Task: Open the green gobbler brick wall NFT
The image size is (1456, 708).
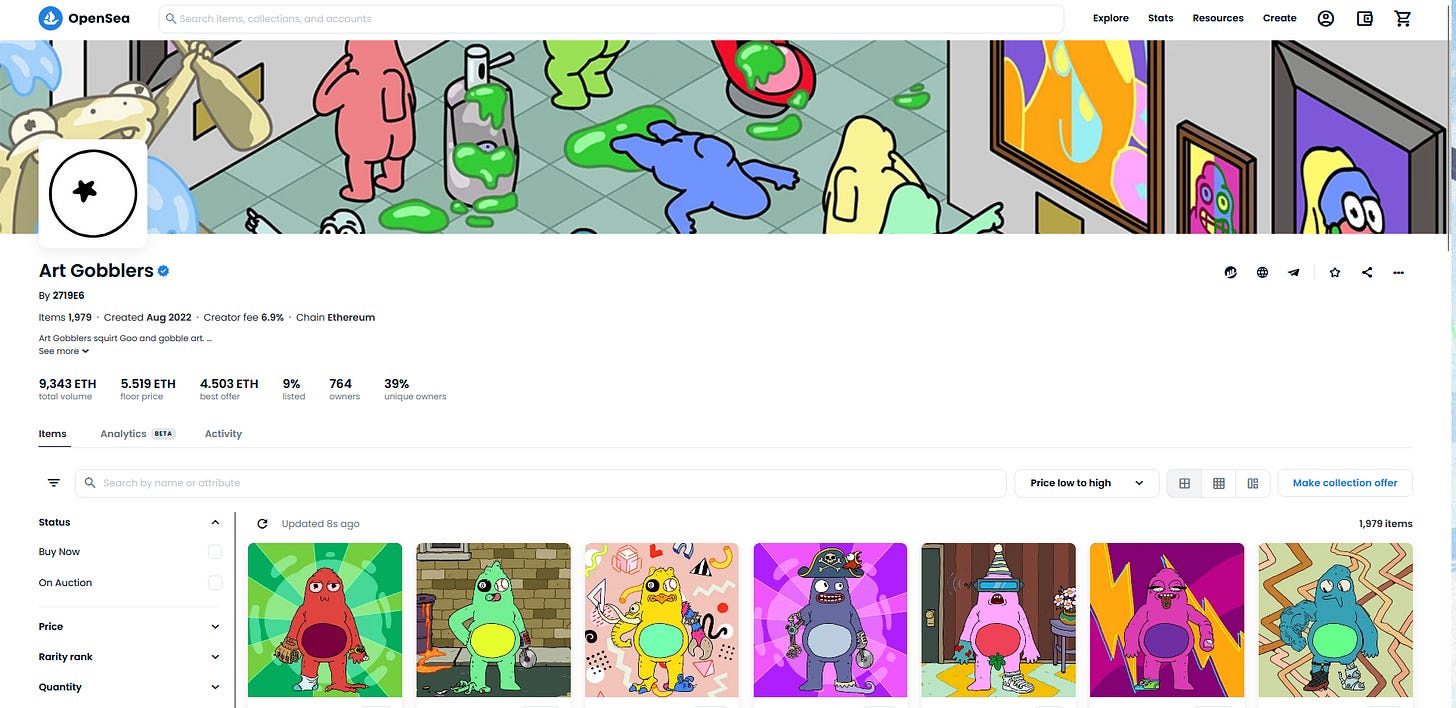Action: 493,620
